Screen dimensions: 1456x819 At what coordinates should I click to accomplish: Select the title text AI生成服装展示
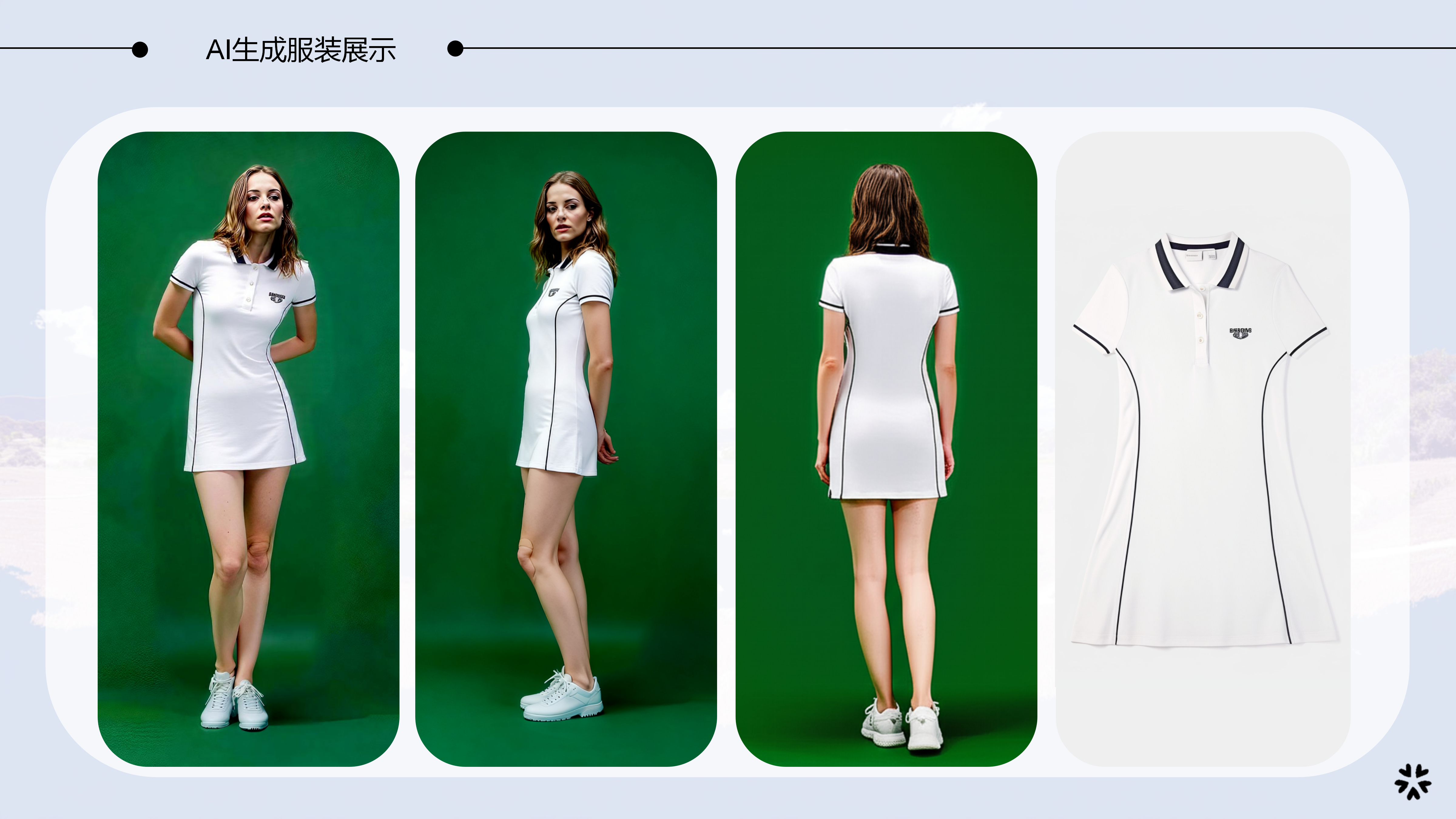[305, 50]
